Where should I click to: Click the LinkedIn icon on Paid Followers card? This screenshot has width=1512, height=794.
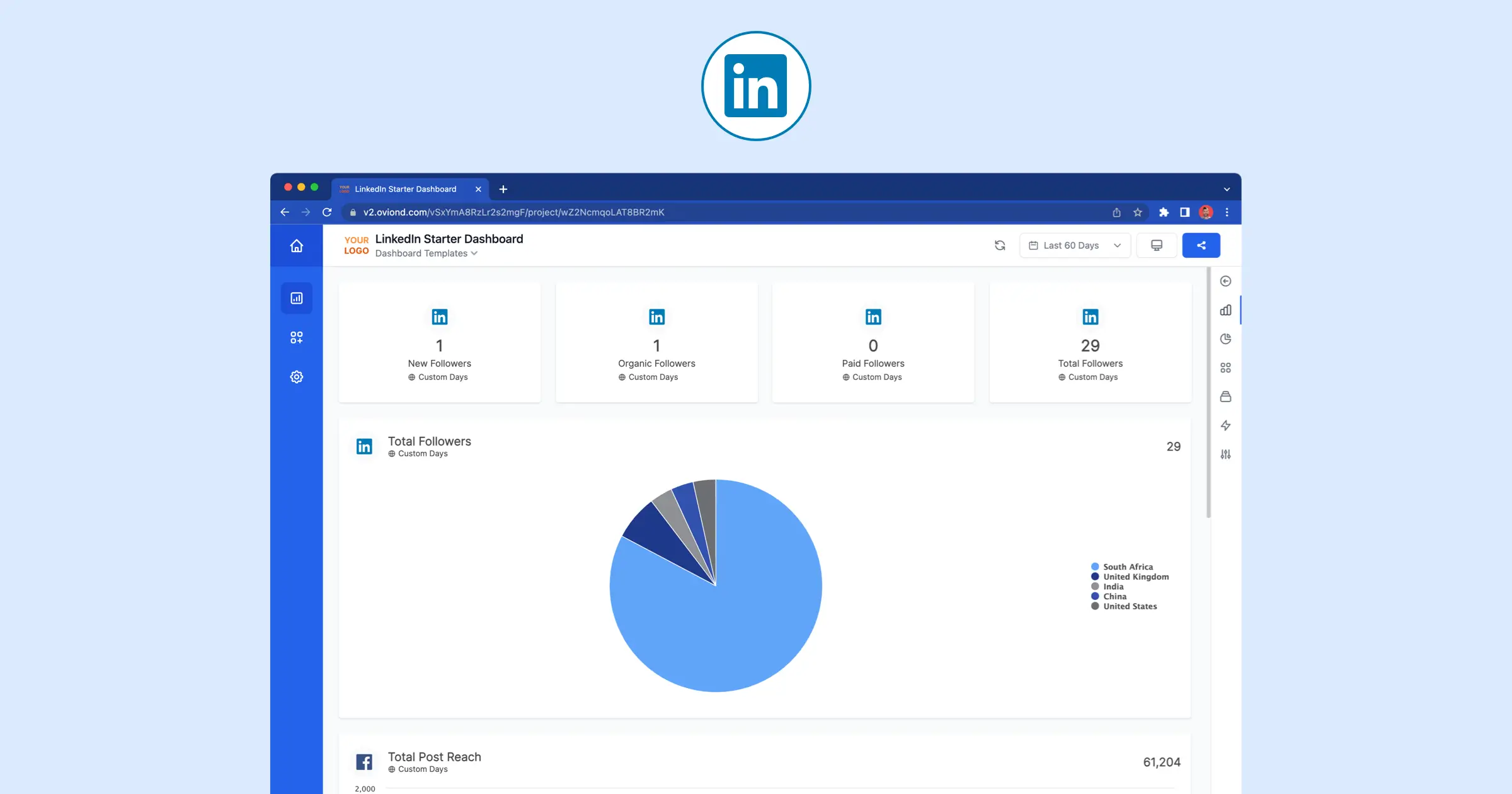(x=873, y=316)
